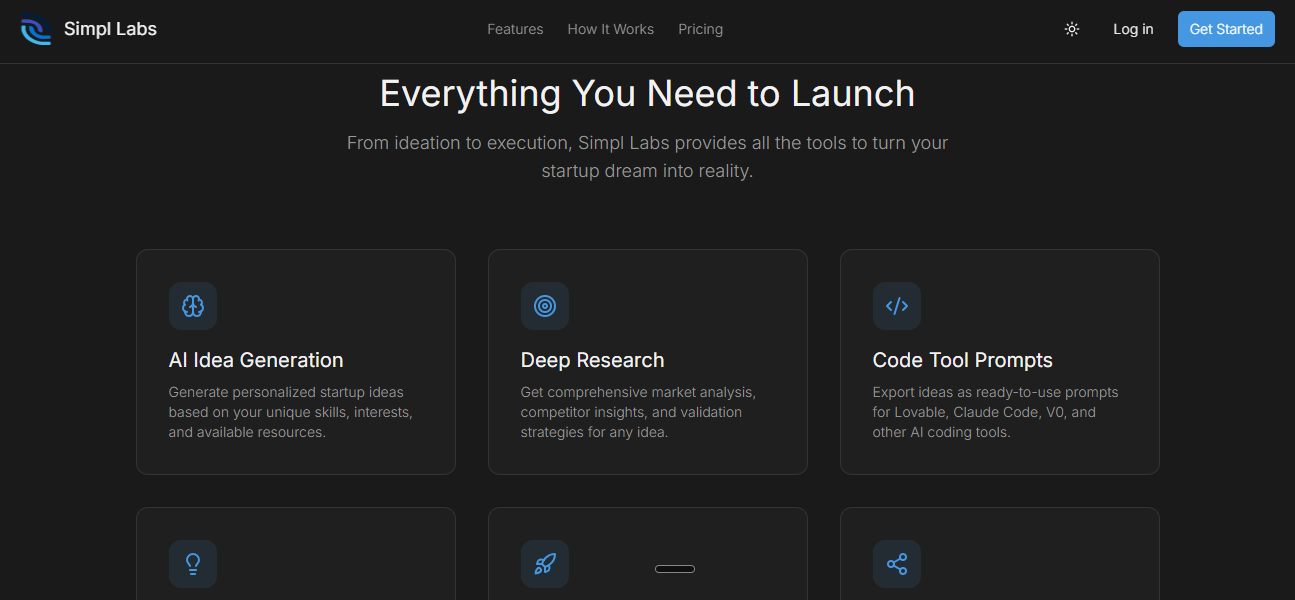Click the target icon for Deep Research
This screenshot has width=1295, height=600.
[x=545, y=306]
